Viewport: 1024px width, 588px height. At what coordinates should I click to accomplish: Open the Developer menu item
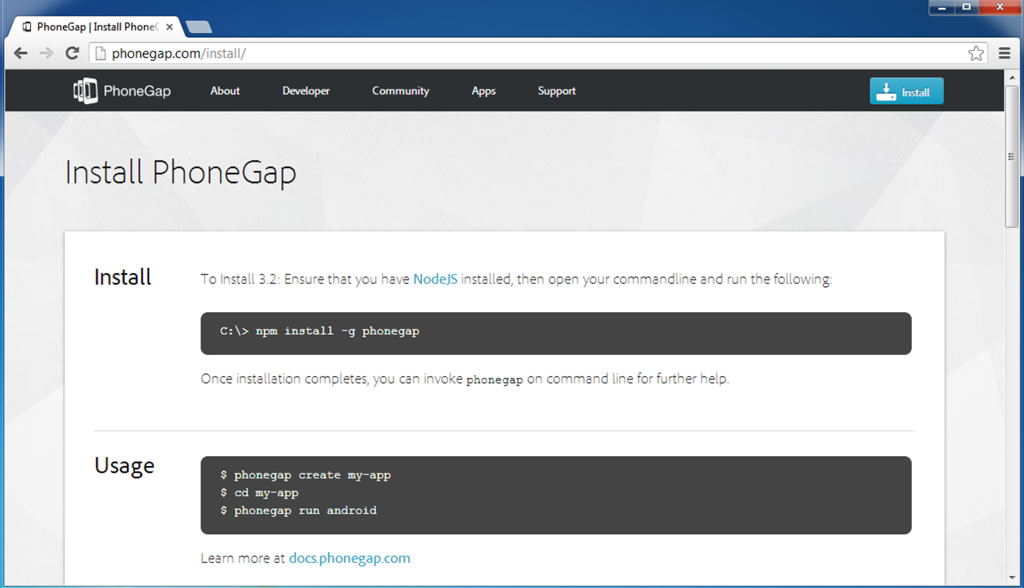pyautogui.click(x=306, y=91)
